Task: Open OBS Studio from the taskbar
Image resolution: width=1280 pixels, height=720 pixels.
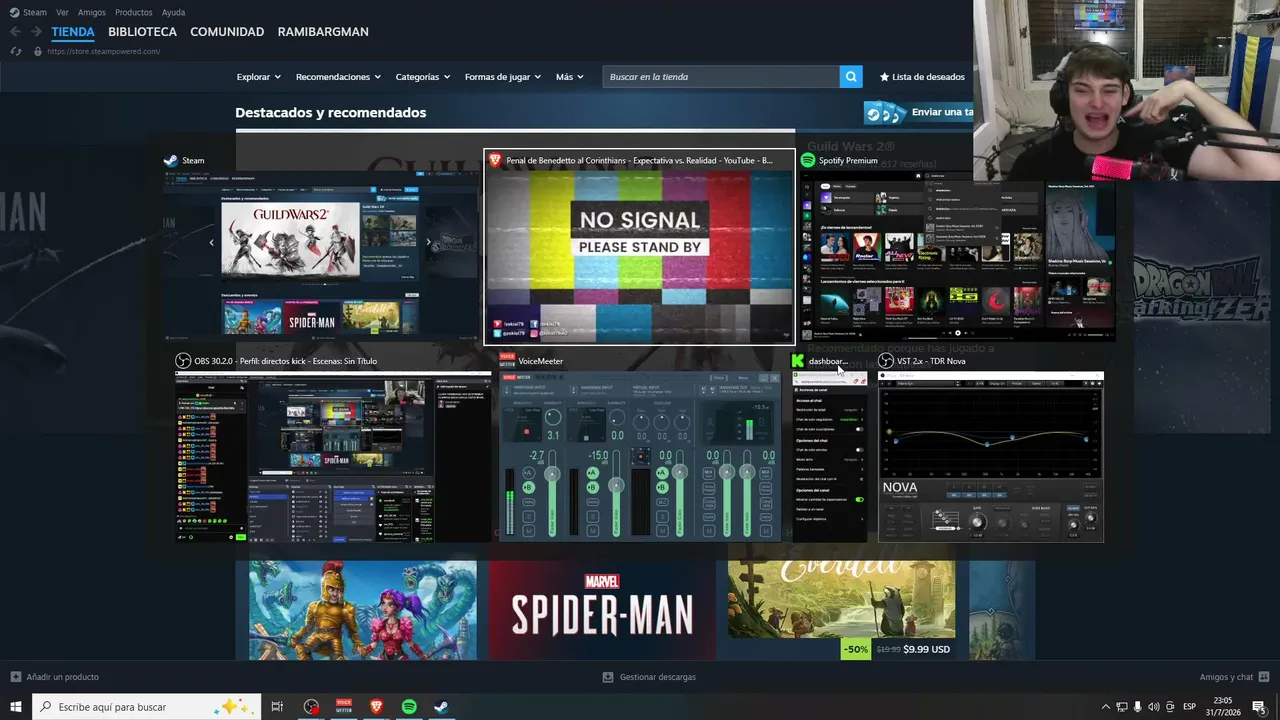Action: click(x=311, y=707)
